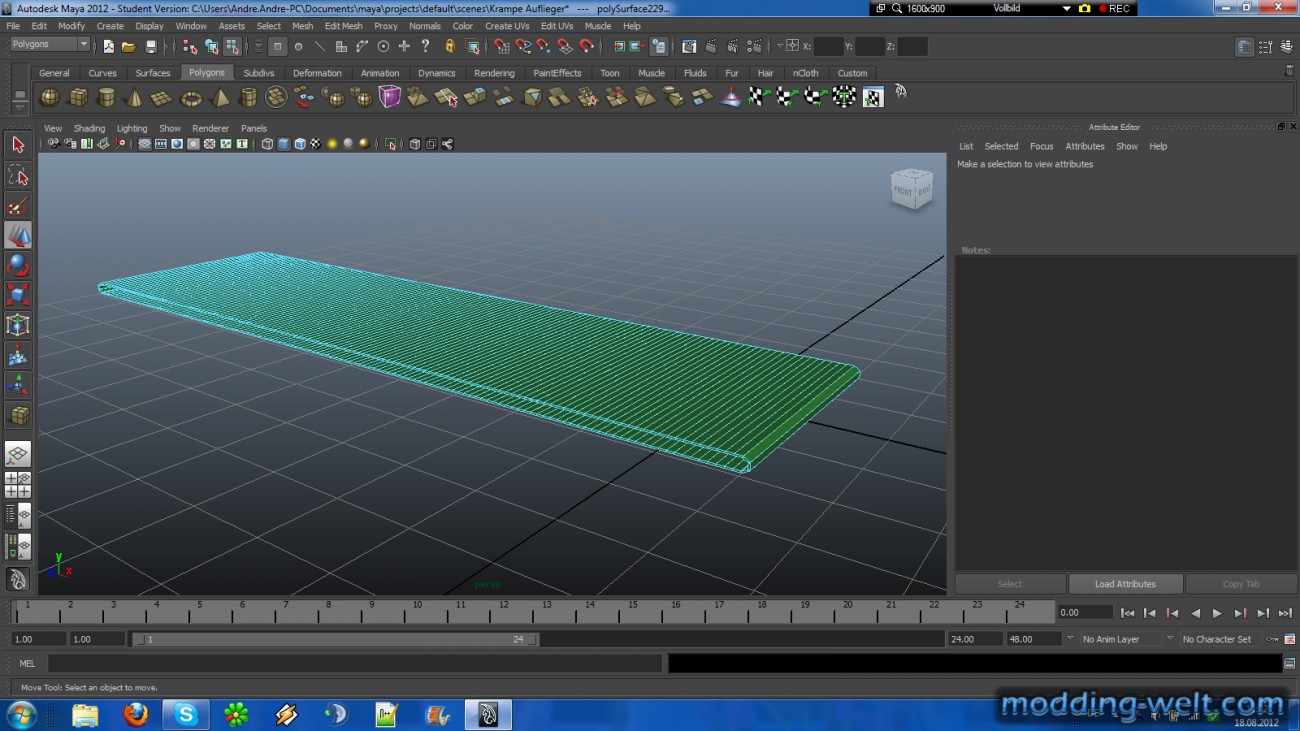Click the new scene icon

coord(108,46)
